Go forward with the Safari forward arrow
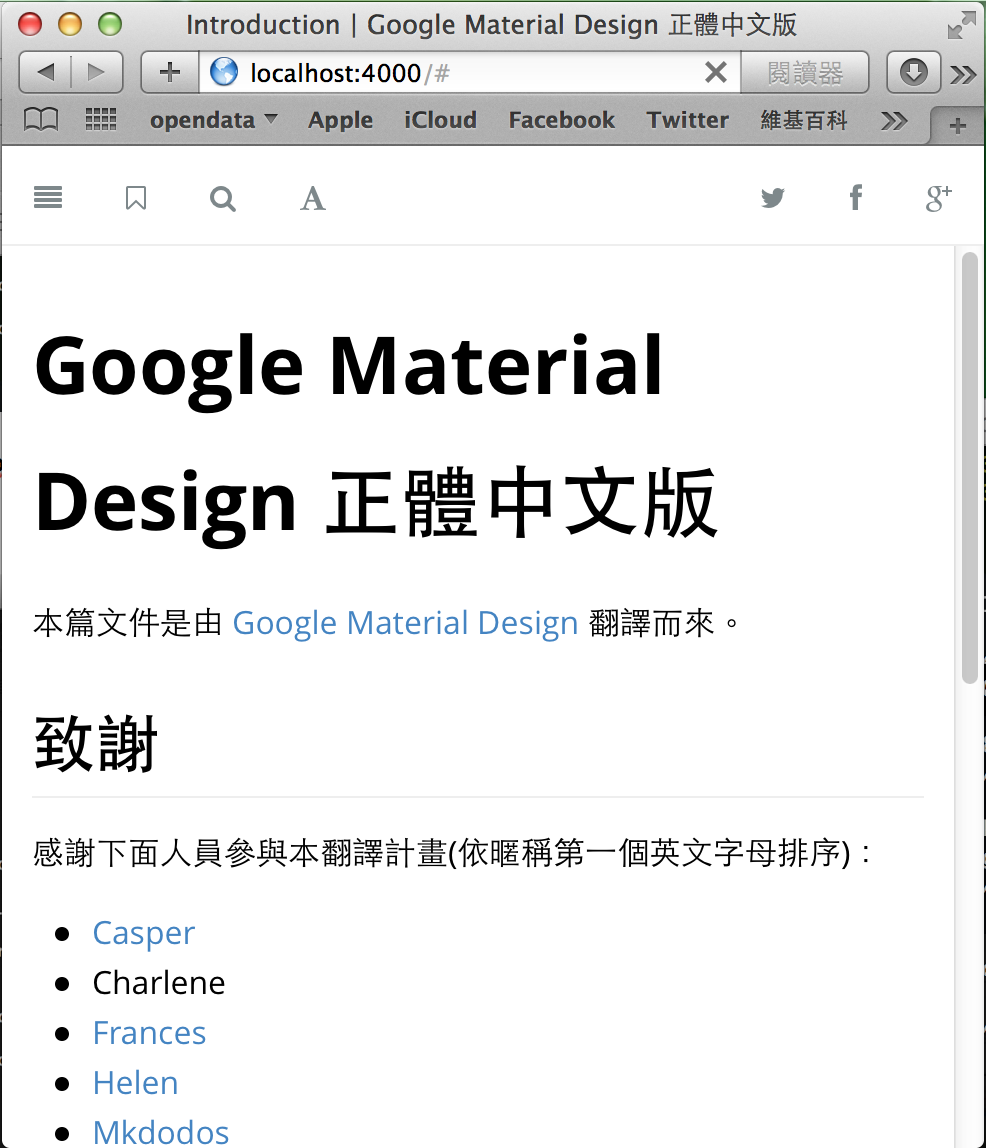 [97, 72]
